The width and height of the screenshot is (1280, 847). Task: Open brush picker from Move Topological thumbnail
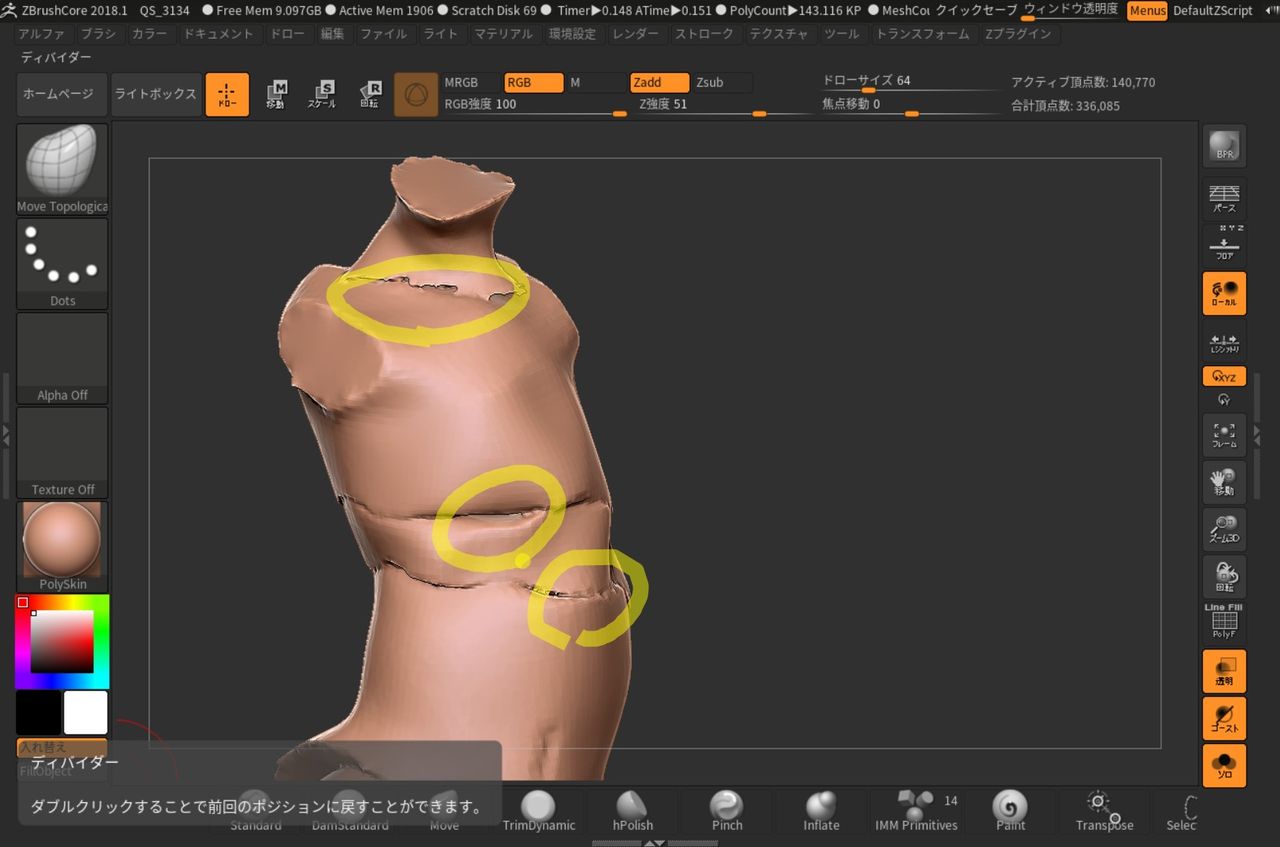(x=62, y=168)
